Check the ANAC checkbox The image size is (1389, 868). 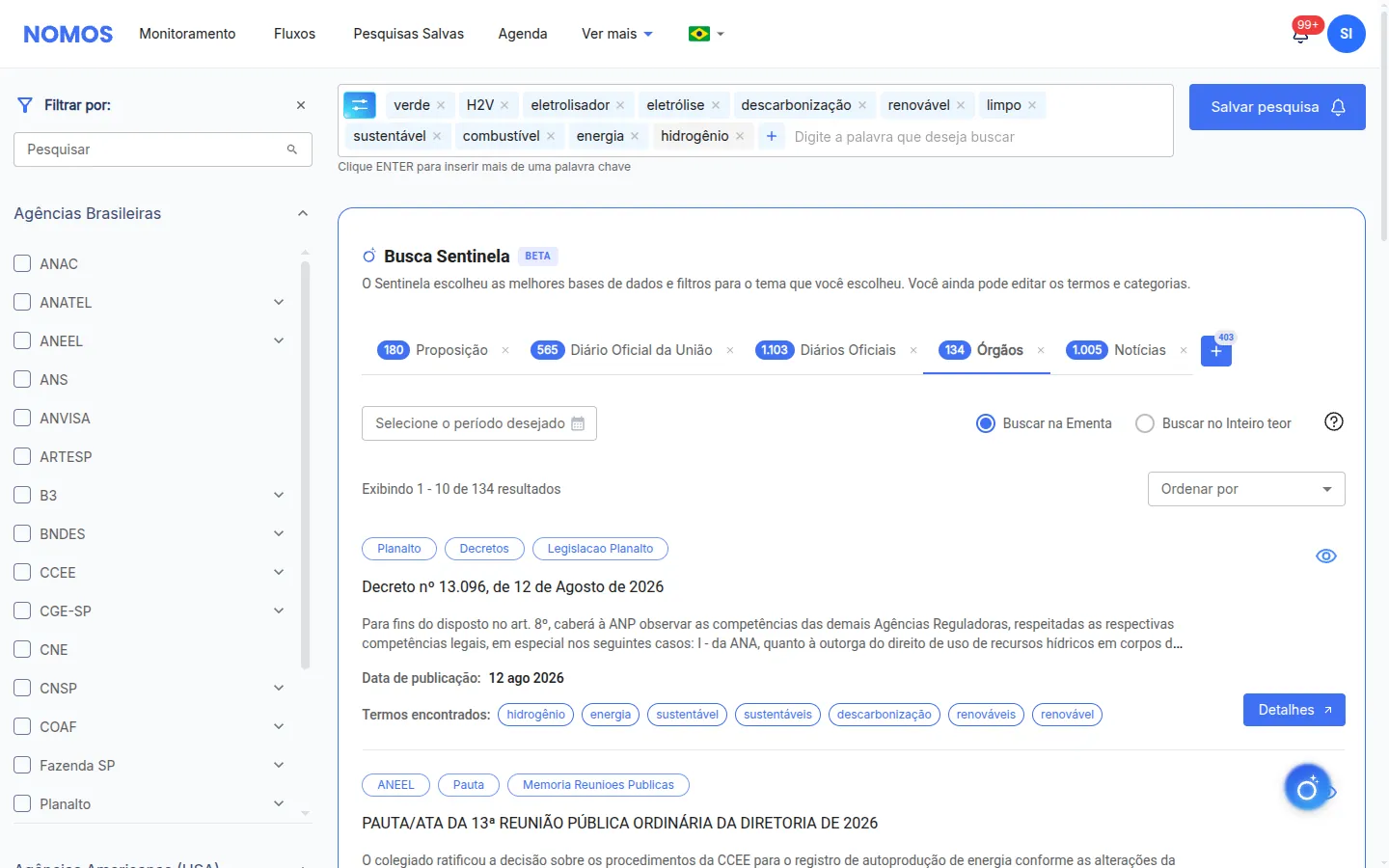click(x=22, y=263)
